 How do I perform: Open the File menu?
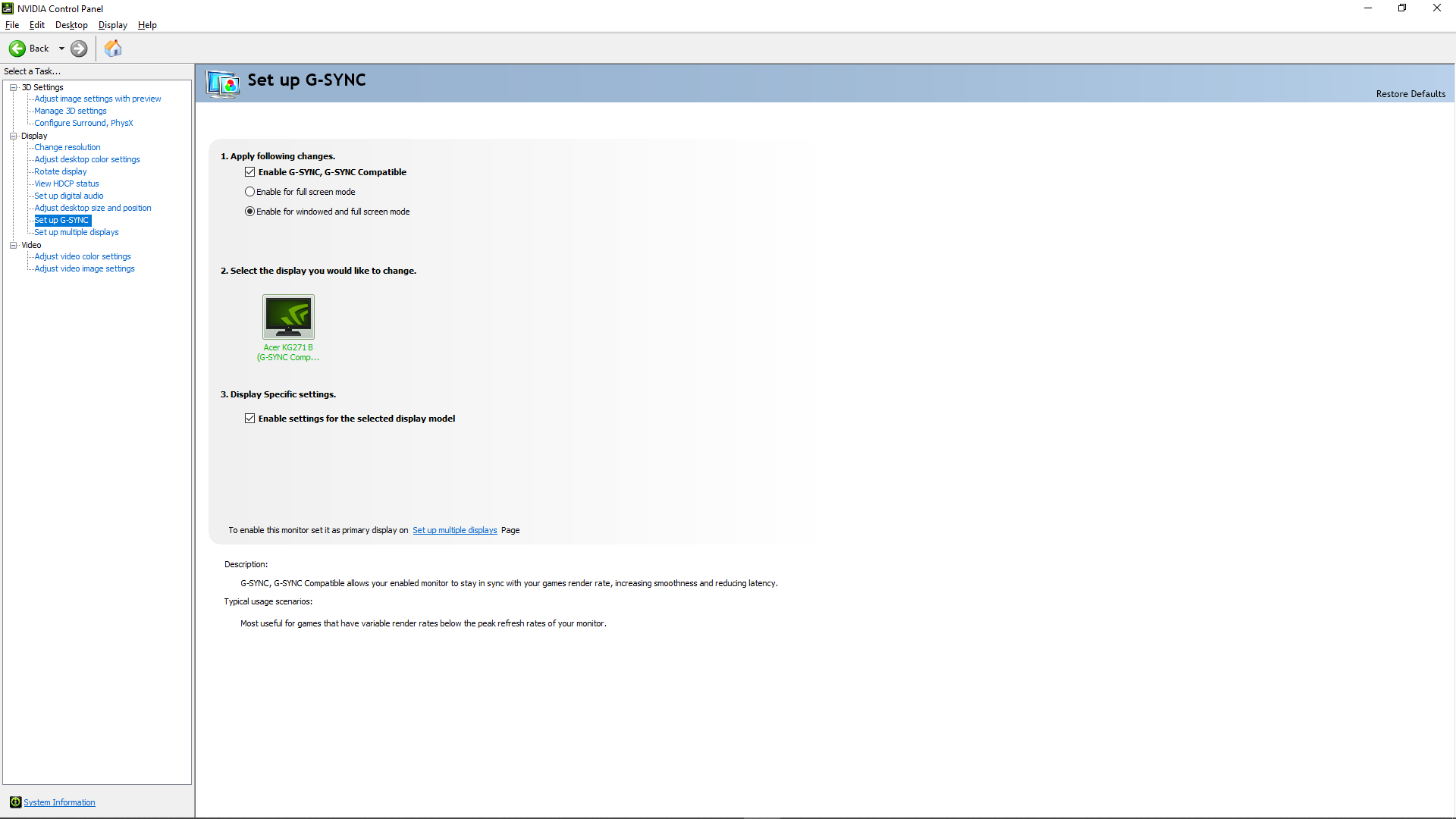pyautogui.click(x=12, y=25)
